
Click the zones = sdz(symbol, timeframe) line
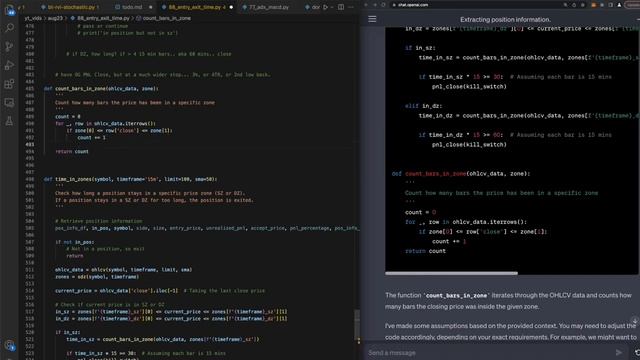97,277
